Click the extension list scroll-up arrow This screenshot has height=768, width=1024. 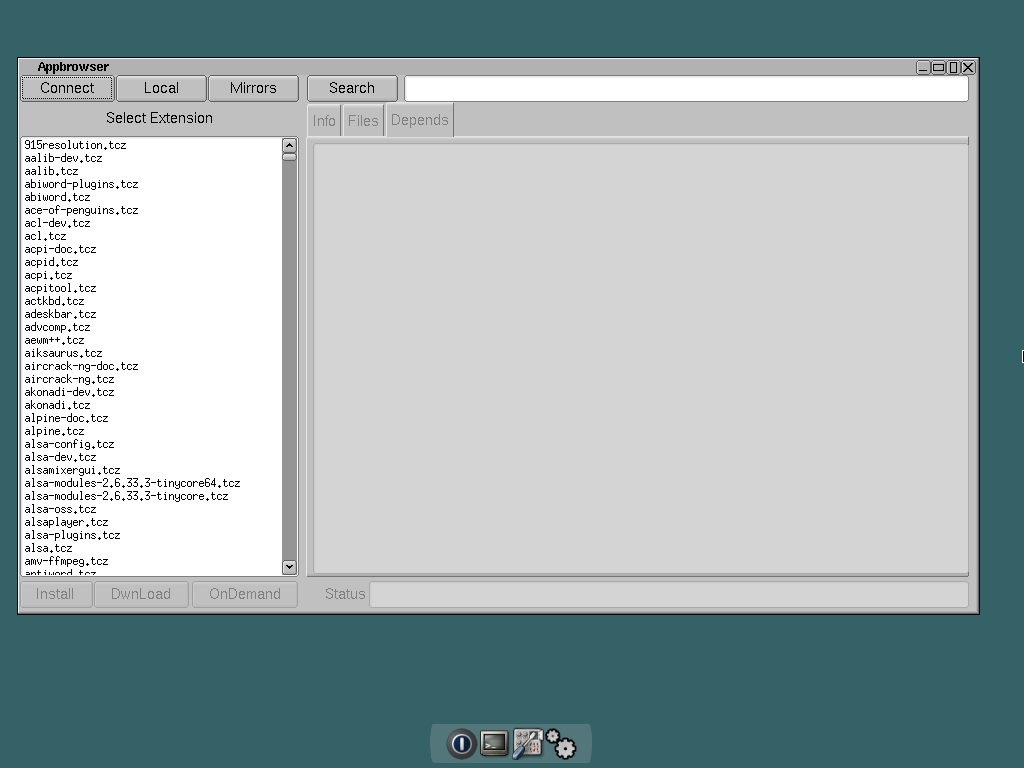click(x=289, y=145)
